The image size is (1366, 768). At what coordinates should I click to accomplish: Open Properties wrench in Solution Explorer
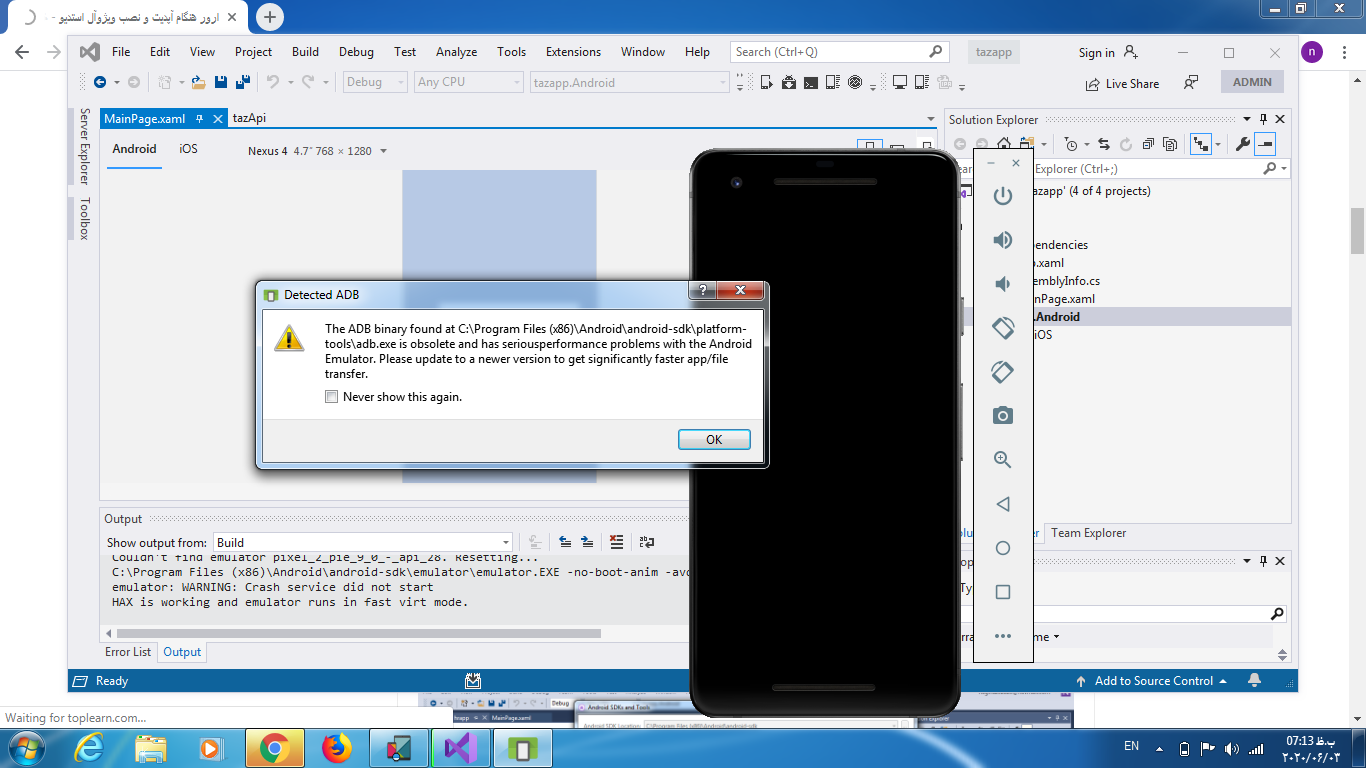tap(1243, 144)
